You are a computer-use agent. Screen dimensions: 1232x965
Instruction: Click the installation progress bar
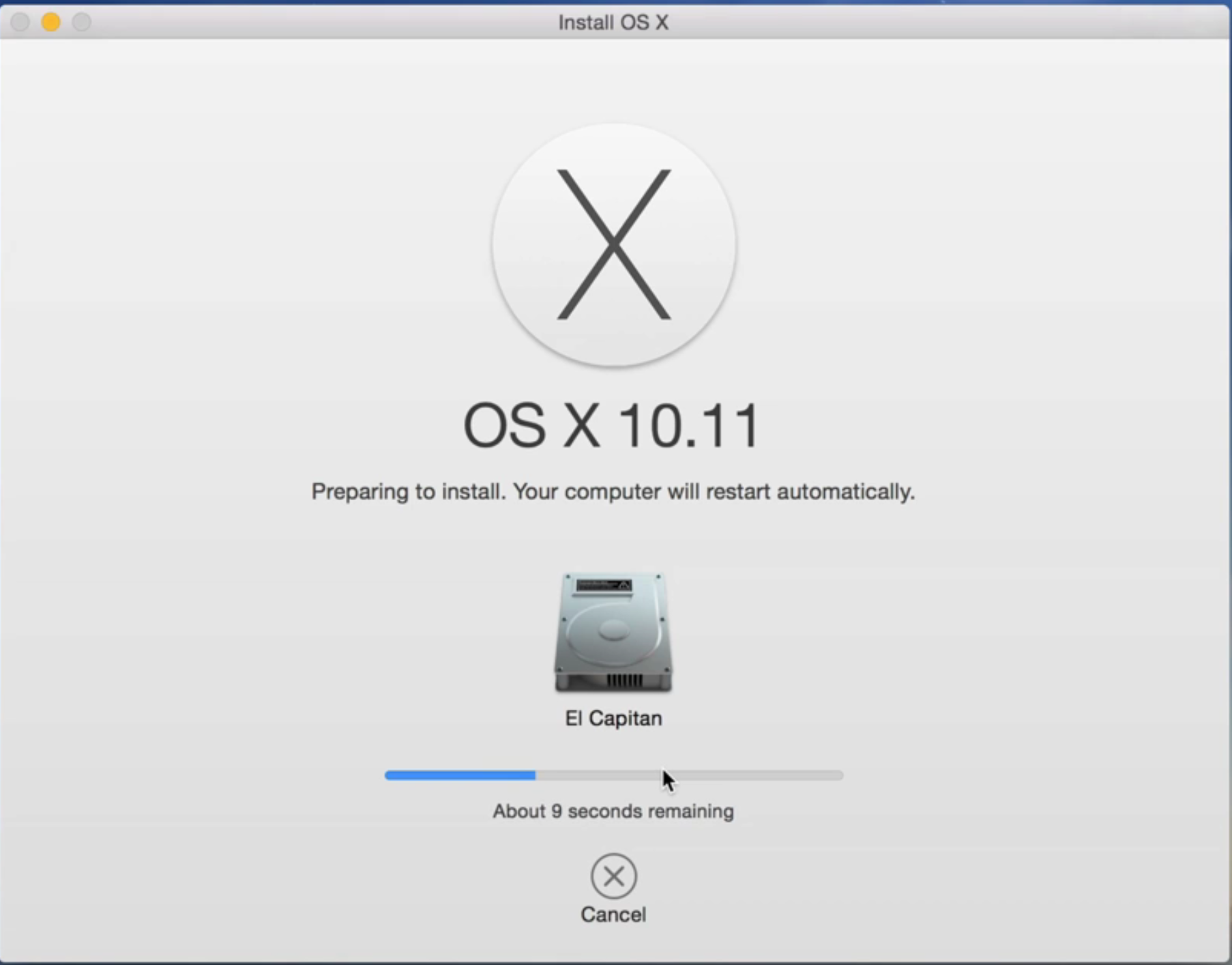pyautogui.click(x=613, y=775)
